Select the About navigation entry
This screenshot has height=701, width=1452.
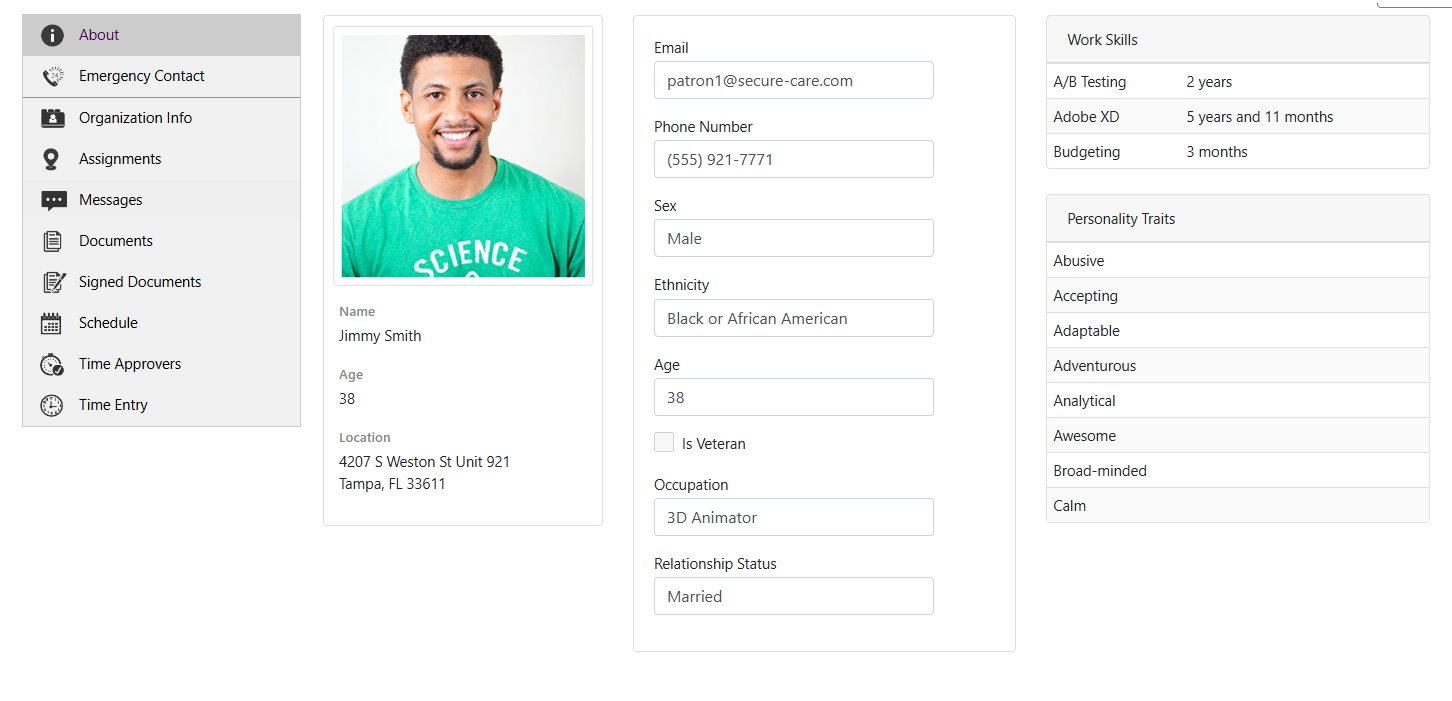click(x=98, y=35)
